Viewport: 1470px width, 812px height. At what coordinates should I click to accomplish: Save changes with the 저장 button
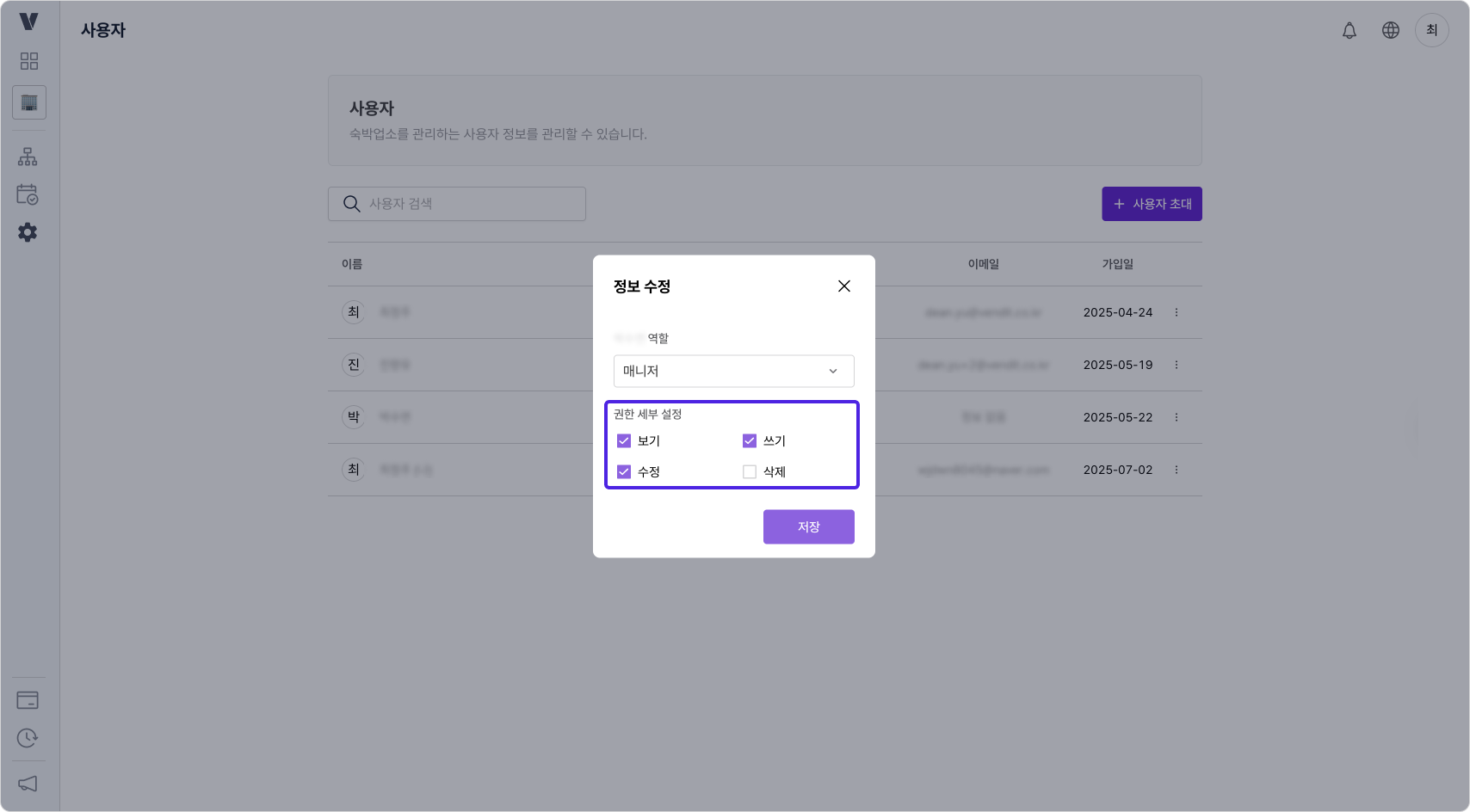[x=808, y=526]
